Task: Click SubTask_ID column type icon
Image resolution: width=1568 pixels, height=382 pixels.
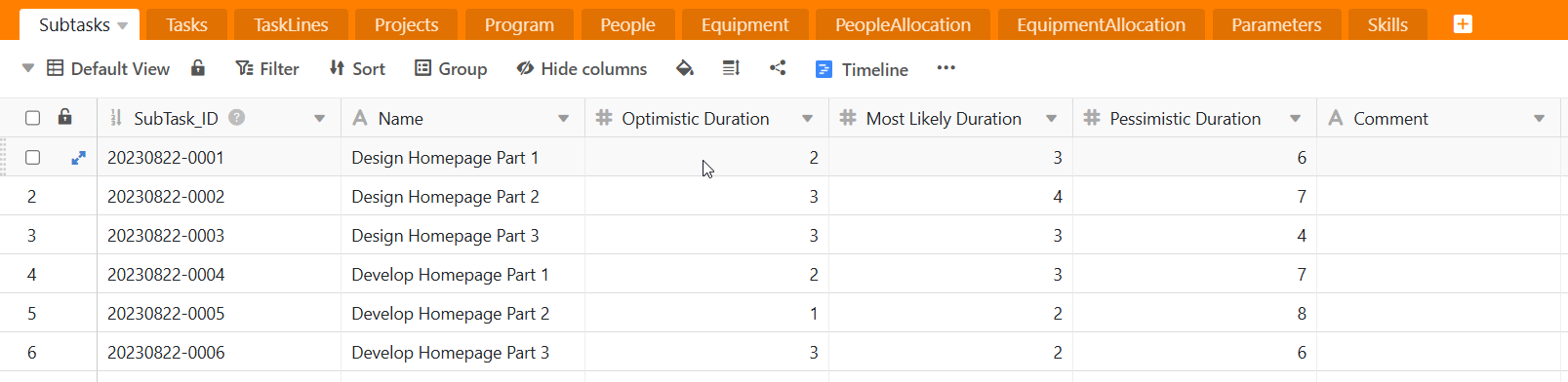Action: [116, 118]
